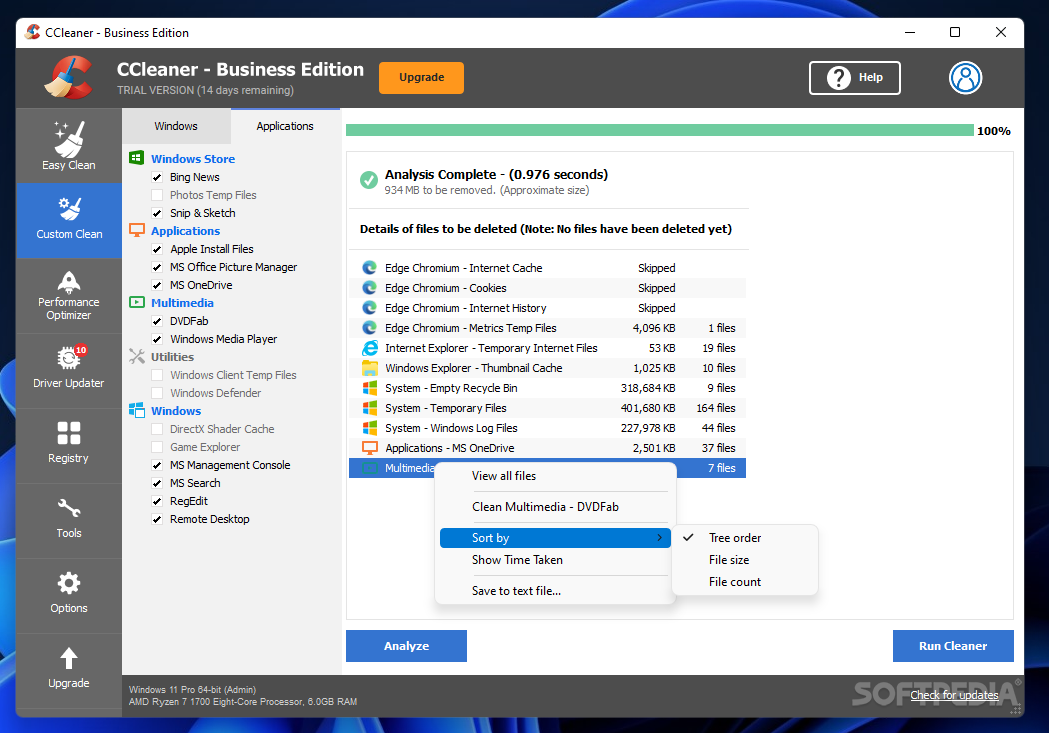
Task: Switch to the Applications tab
Action: (285, 126)
